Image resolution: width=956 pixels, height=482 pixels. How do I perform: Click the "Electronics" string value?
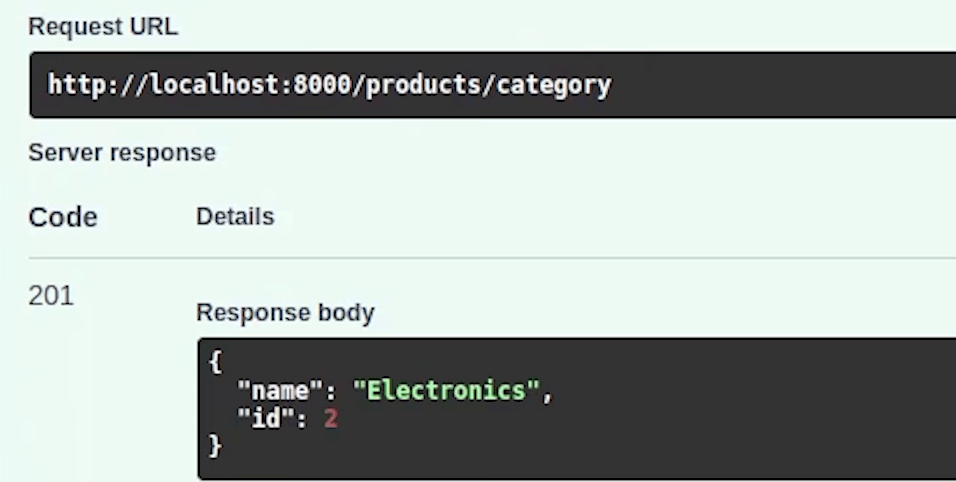click(x=446, y=390)
